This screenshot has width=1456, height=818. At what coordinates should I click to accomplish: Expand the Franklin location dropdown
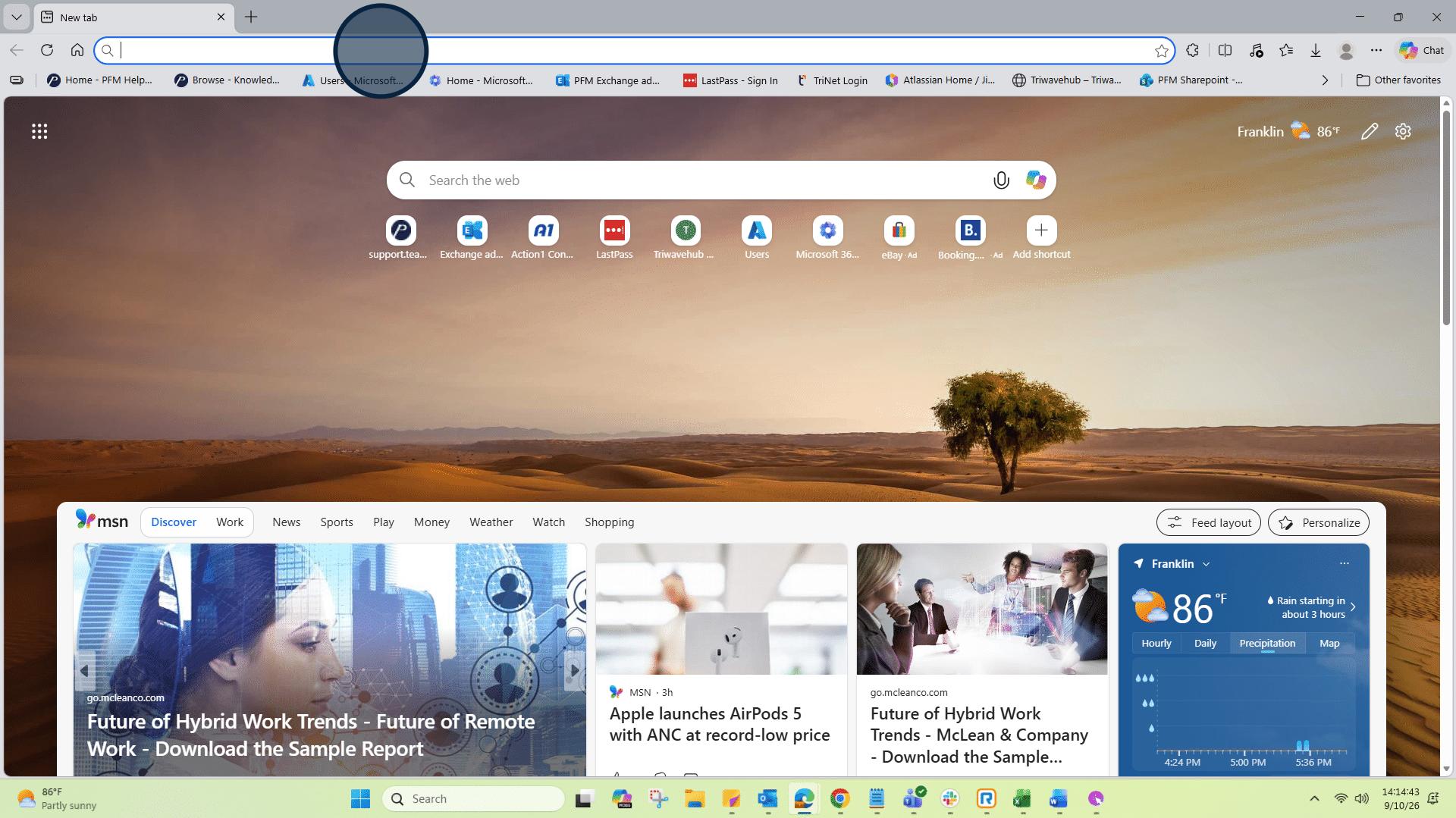[1206, 564]
